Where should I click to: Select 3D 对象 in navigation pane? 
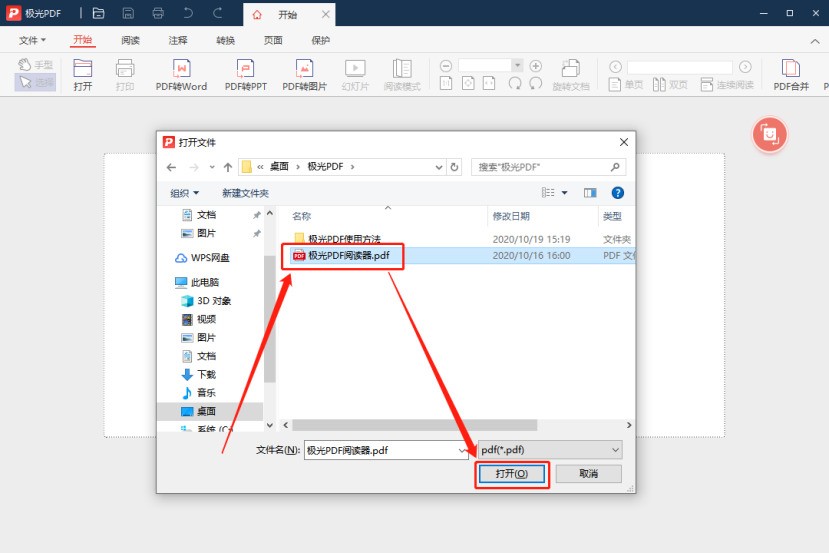pos(207,301)
